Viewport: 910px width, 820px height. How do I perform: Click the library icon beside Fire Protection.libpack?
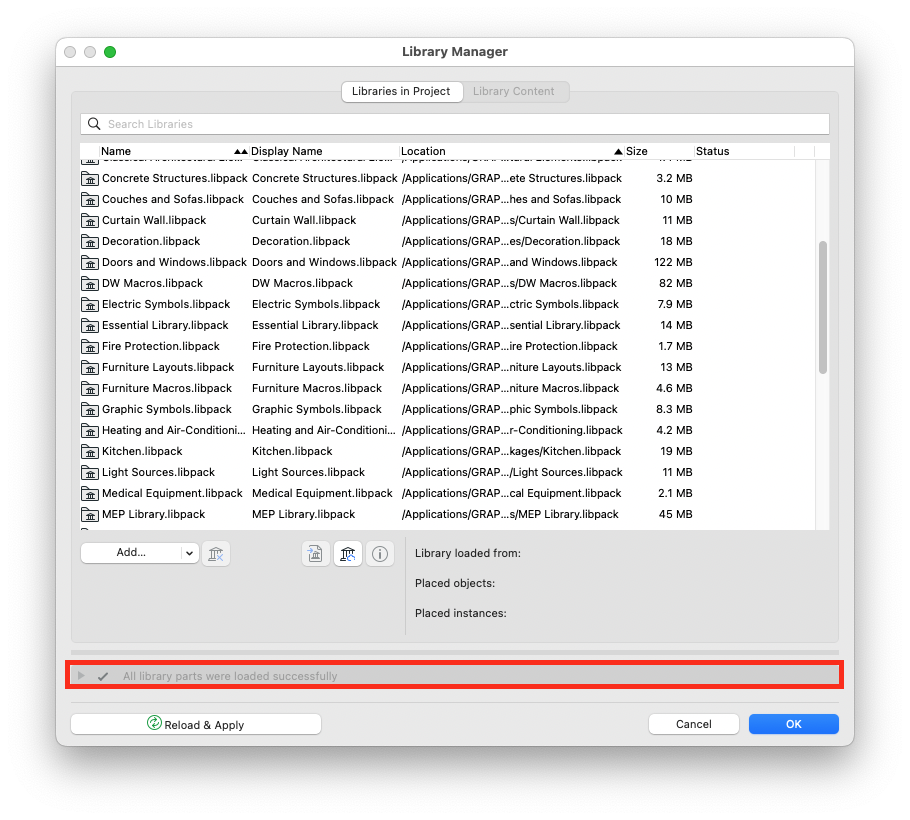point(90,346)
